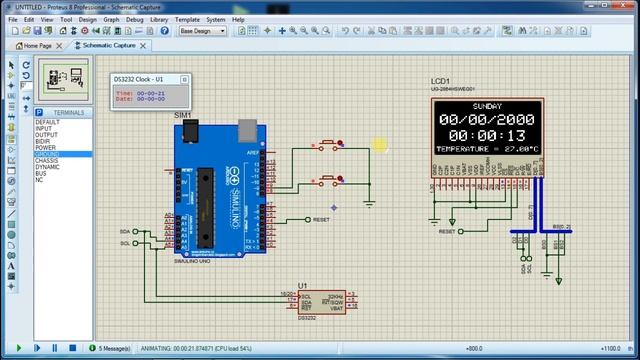This screenshot has width=640, height=360.
Task: Click the rotation angle input field
Action: [x=26, y=86]
